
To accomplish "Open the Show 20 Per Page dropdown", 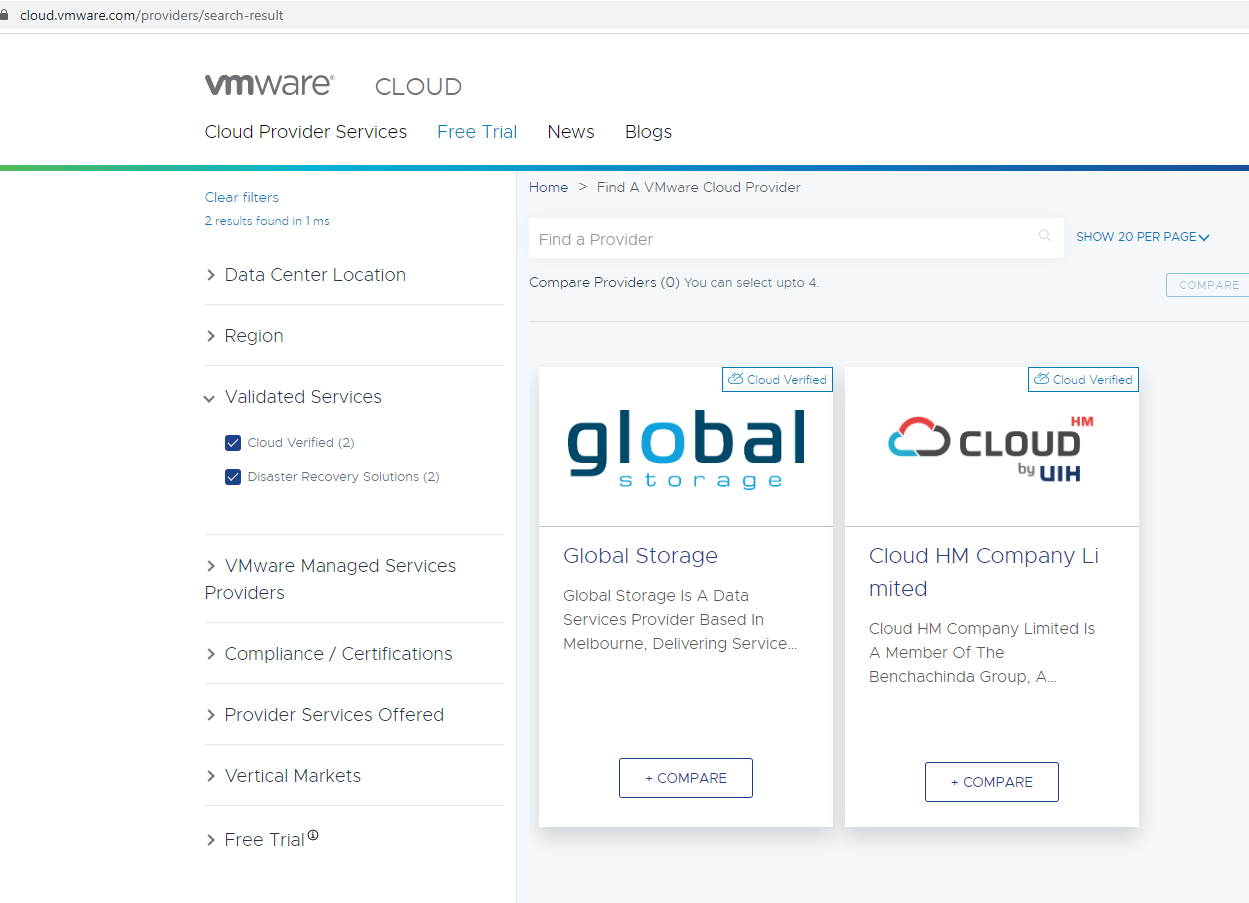I will coord(1143,237).
